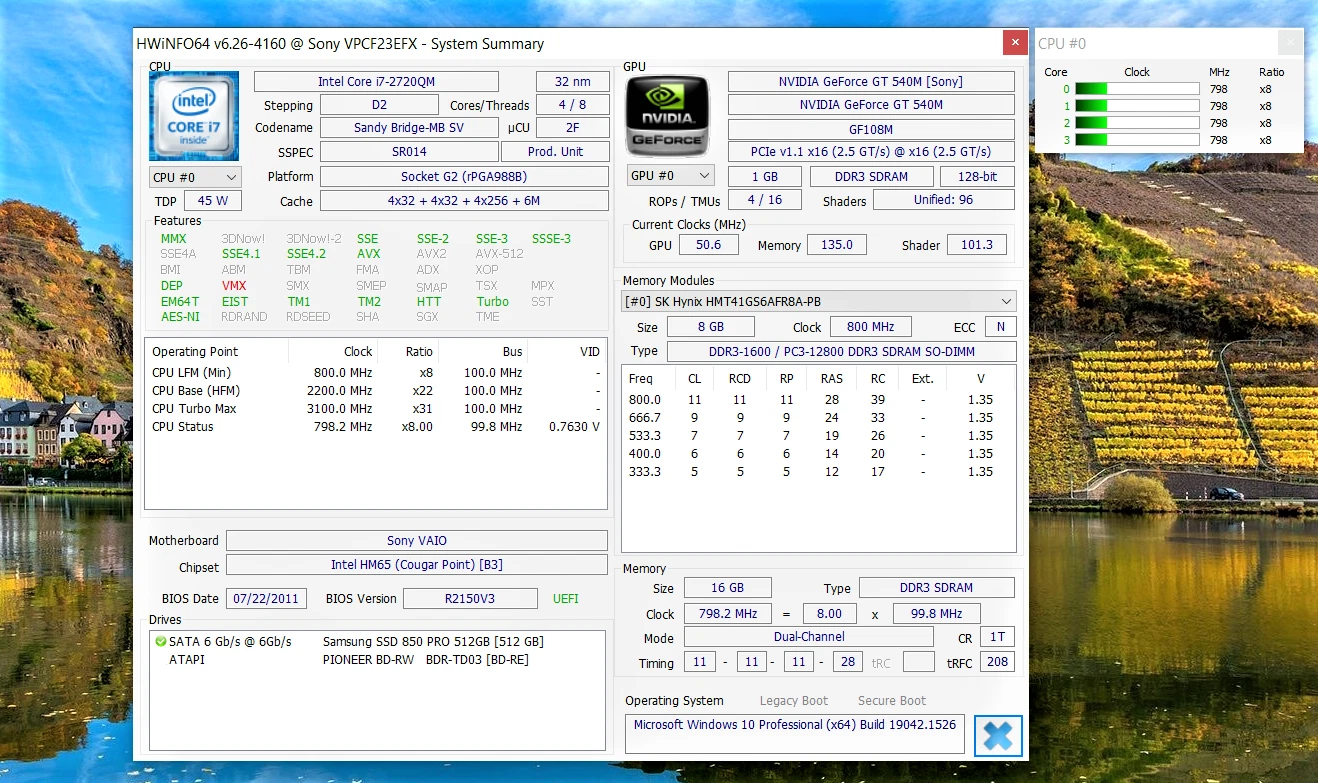Click the BIOS version R2150V3 value

pos(470,599)
